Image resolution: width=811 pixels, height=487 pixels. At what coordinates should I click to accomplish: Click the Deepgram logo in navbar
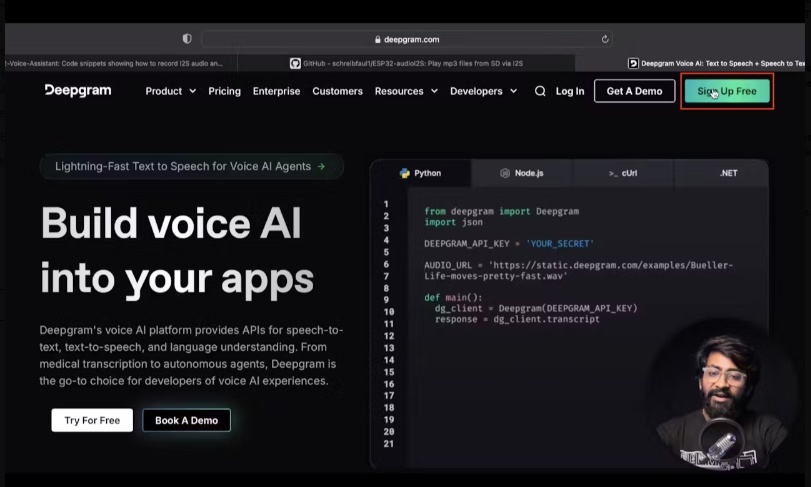coord(78,91)
